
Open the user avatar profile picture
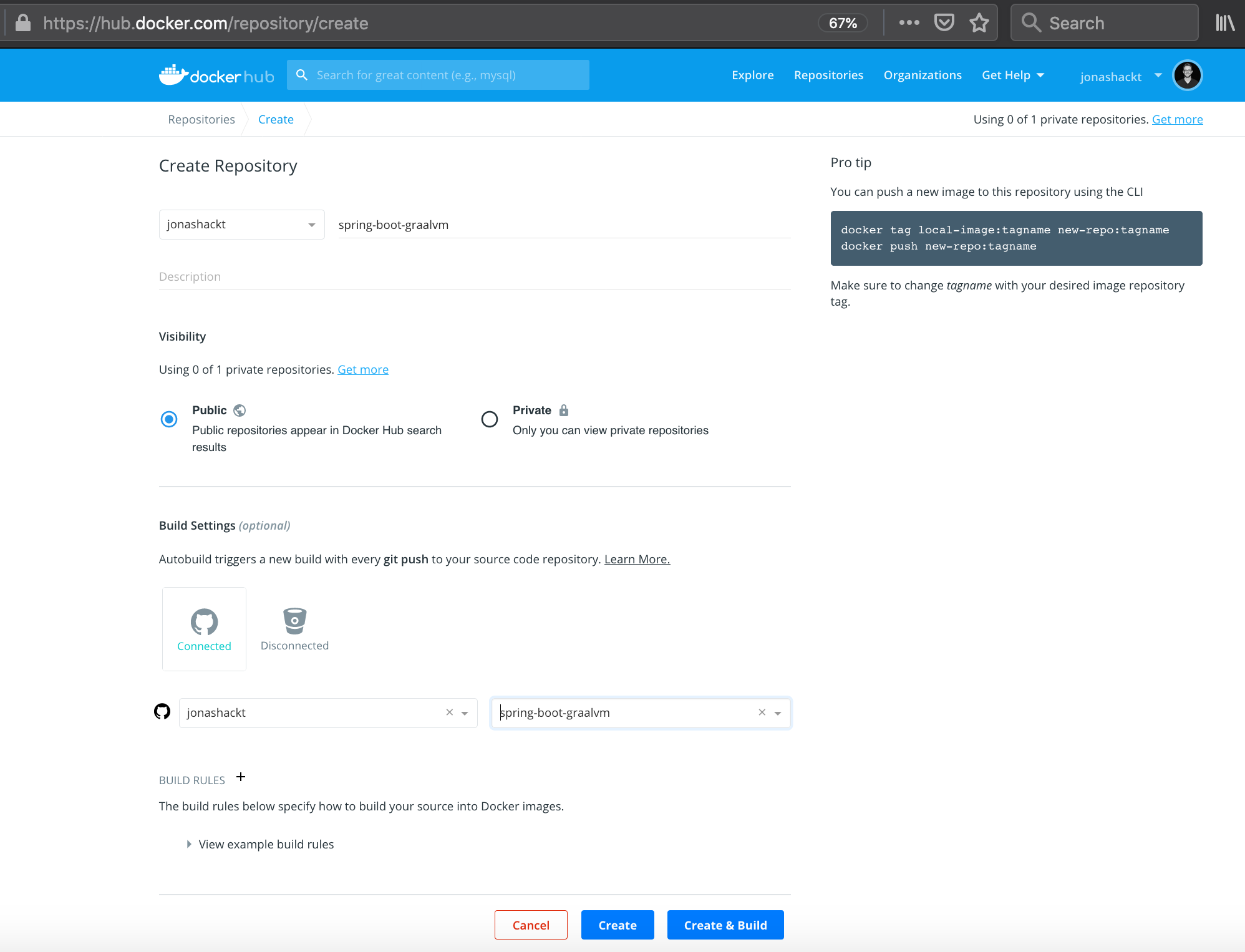click(x=1187, y=75)
